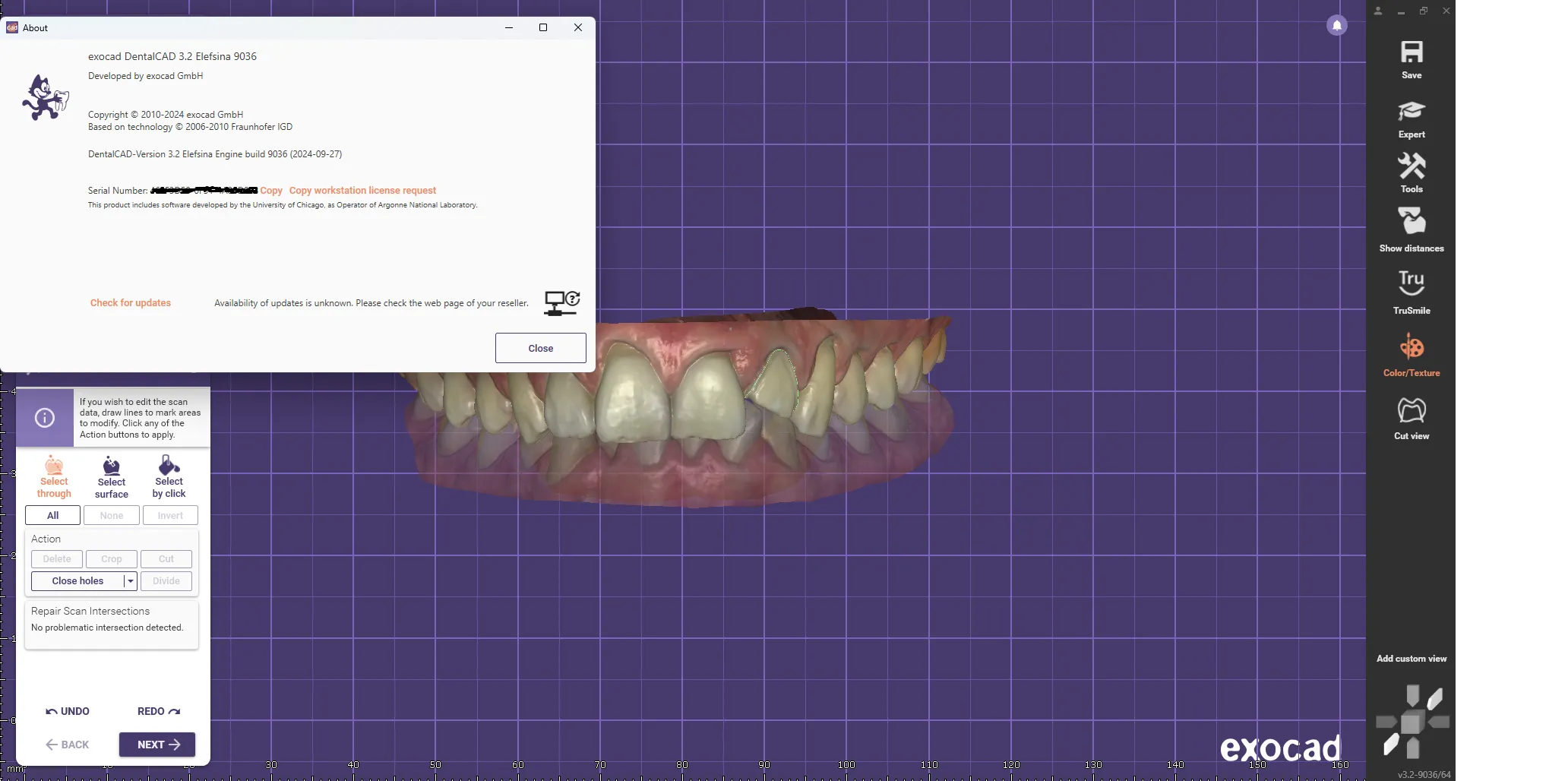This screenshot has height=781, width=1568.
Task: Click the Crop action button
Action: pos(112,558)
